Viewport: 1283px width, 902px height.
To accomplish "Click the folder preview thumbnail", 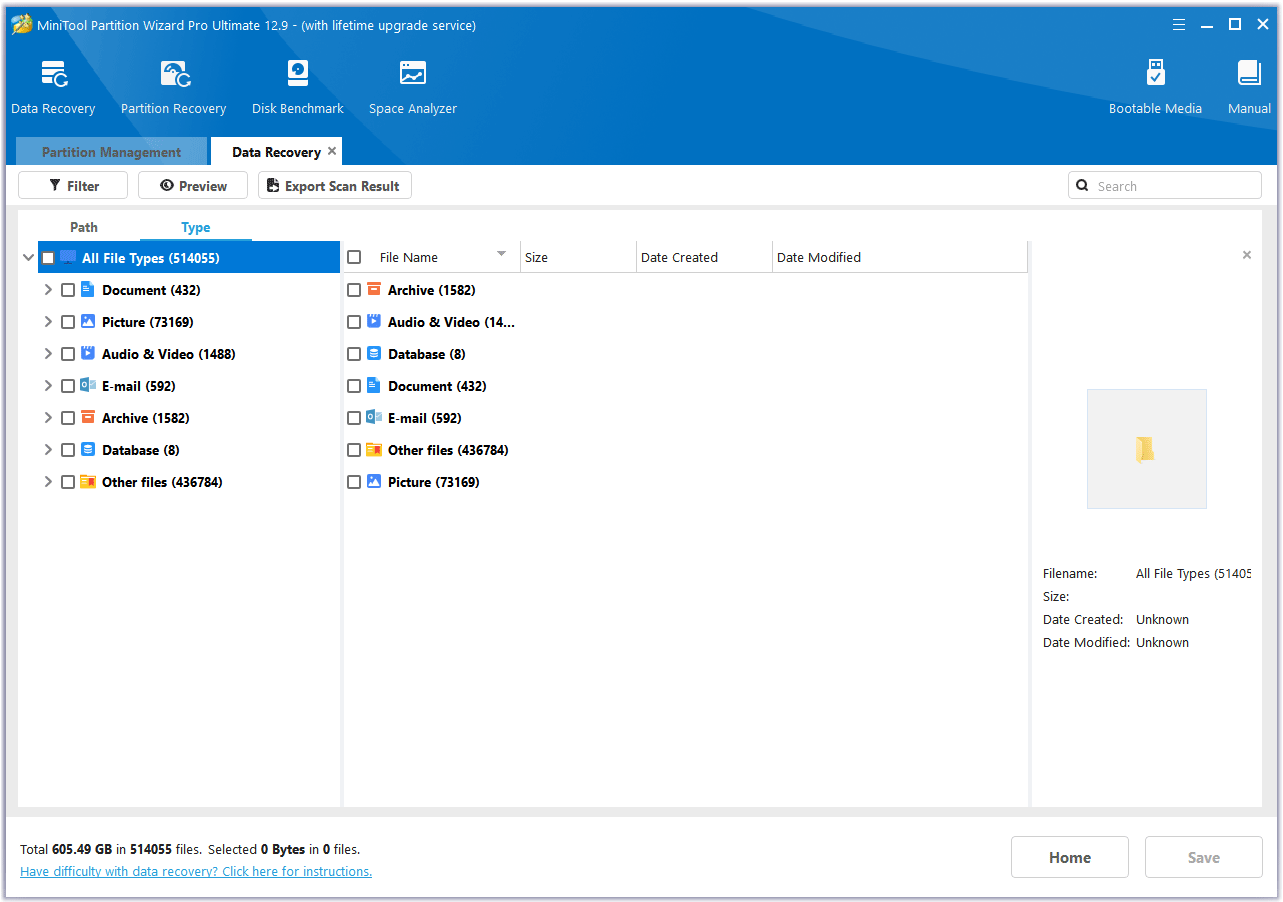I will click(x=1147, y=449).
